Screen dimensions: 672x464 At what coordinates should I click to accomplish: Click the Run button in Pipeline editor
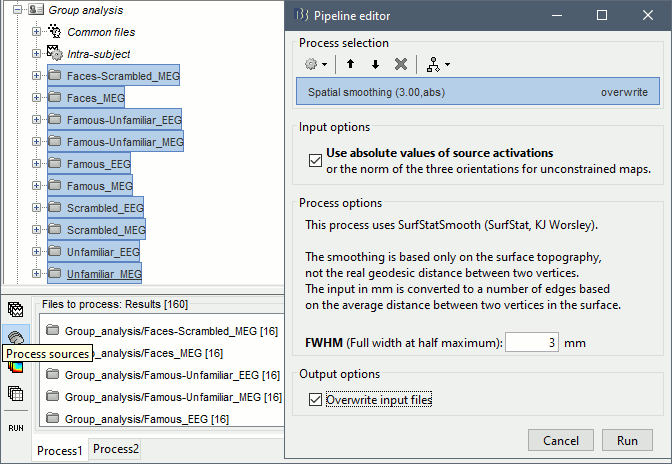pos(627,440)
